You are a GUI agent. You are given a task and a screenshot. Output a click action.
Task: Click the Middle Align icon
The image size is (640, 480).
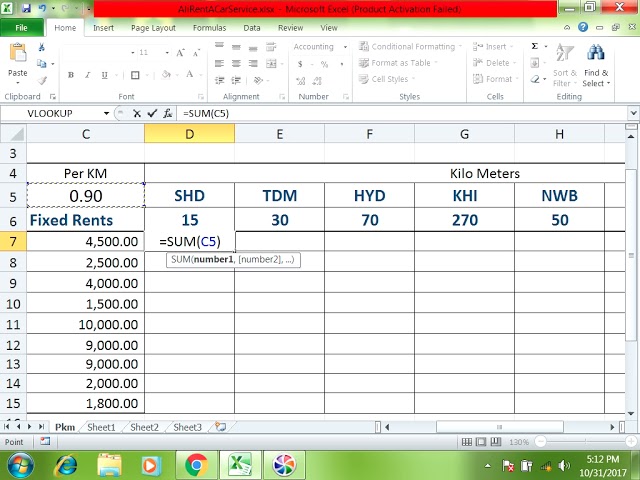(x=236, y=47)
